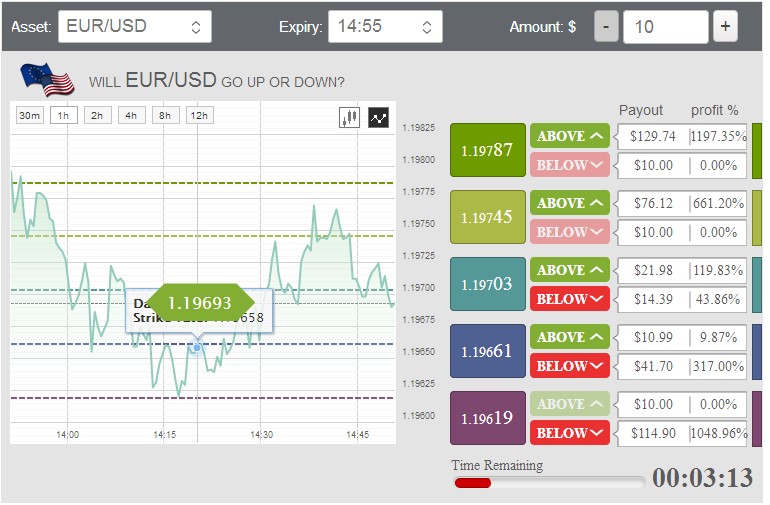Select the purple 1.19619 strike box

click(x=488, y=418)
